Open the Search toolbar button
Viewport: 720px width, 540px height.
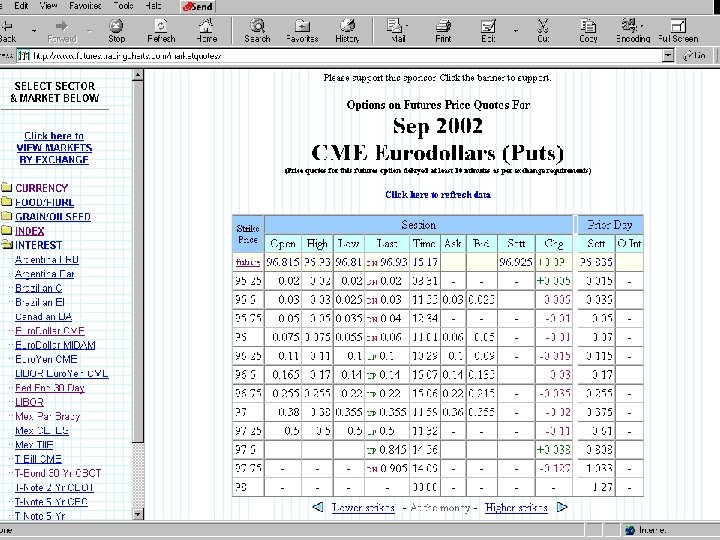(x=257, y=31)
